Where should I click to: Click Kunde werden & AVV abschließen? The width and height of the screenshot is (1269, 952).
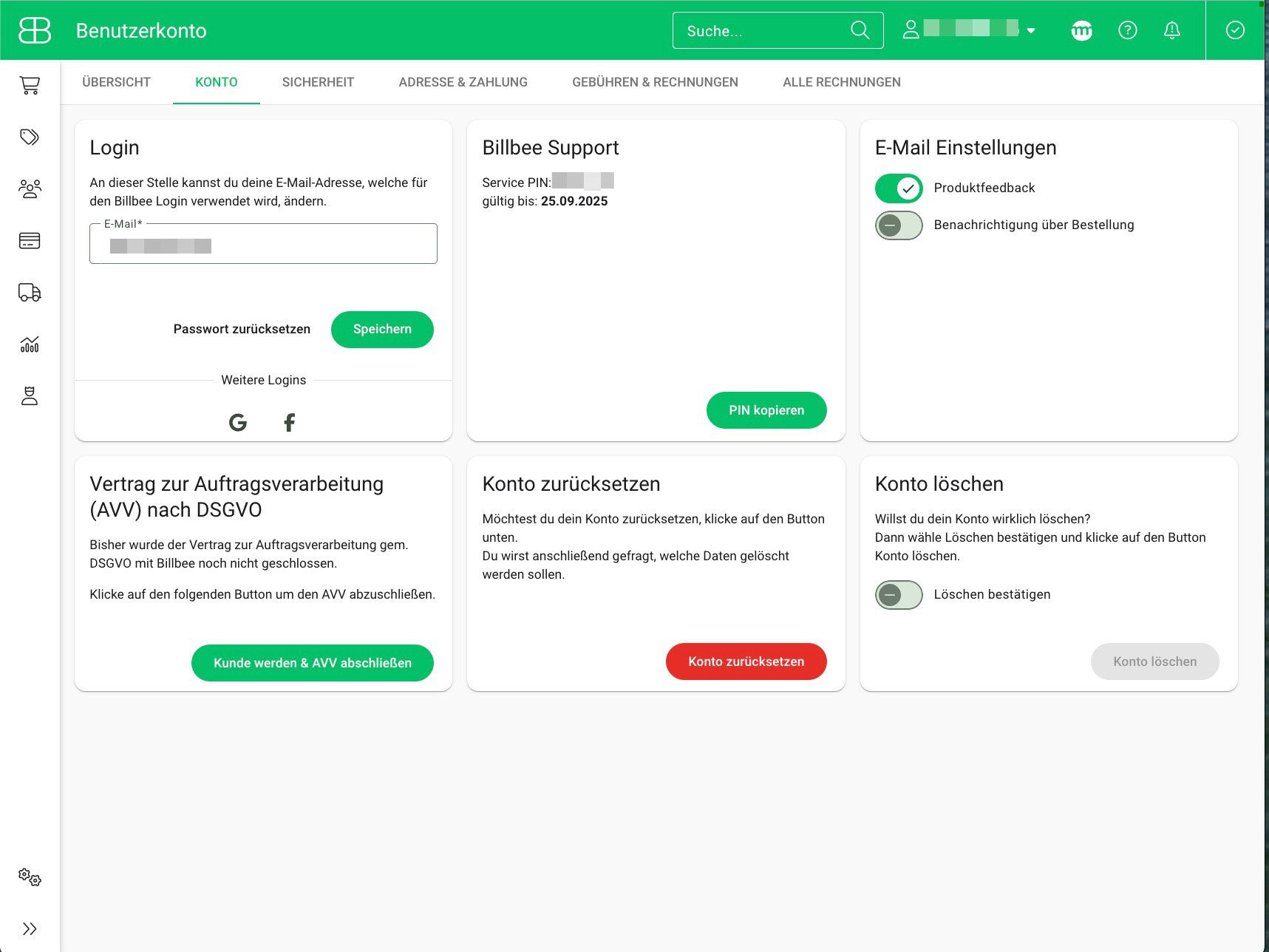click(313, 663)
